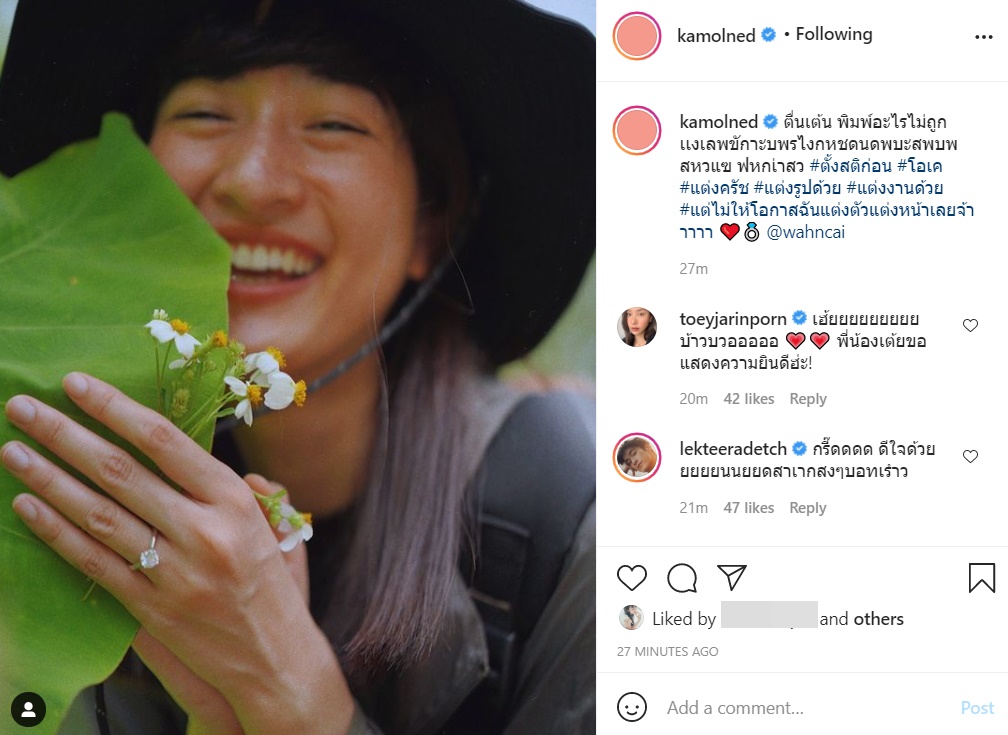Like toeyjarinporn's comment
The width and height of the screenshot is (1008, 735).
pos(970,326)
